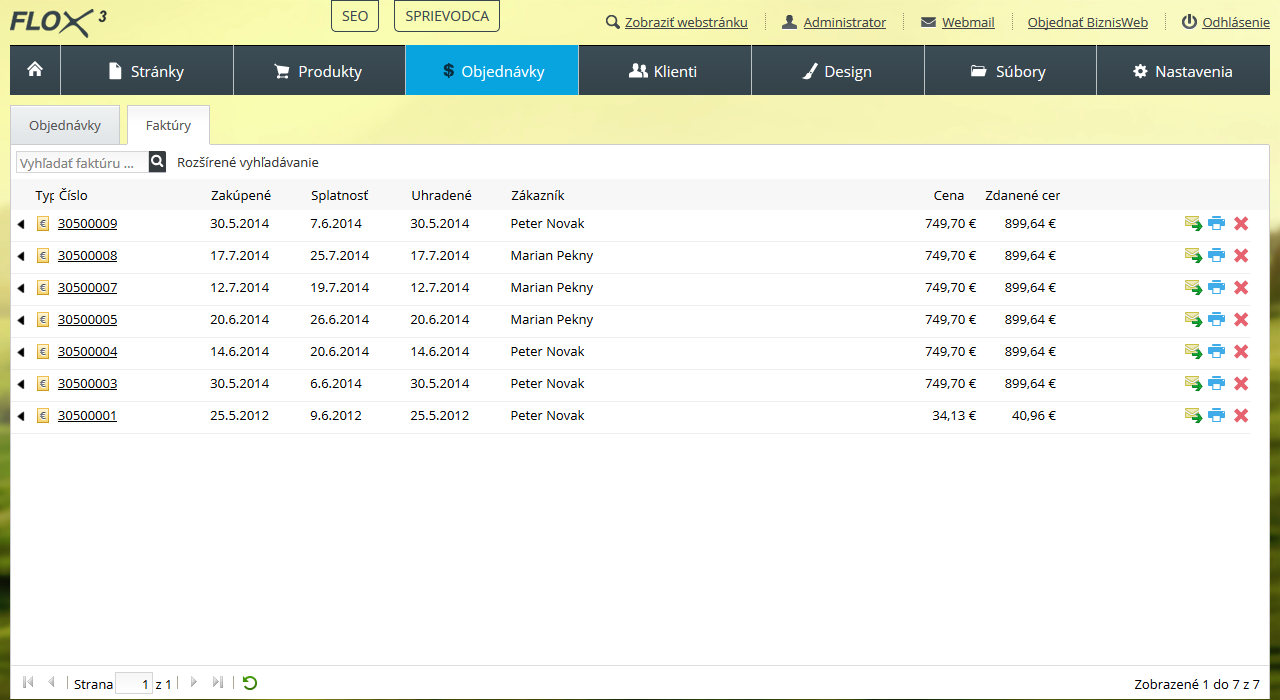The image size is (1280, 700).
Task: Click the euro type icon for invoice 30500005
Action: (43, 320)
